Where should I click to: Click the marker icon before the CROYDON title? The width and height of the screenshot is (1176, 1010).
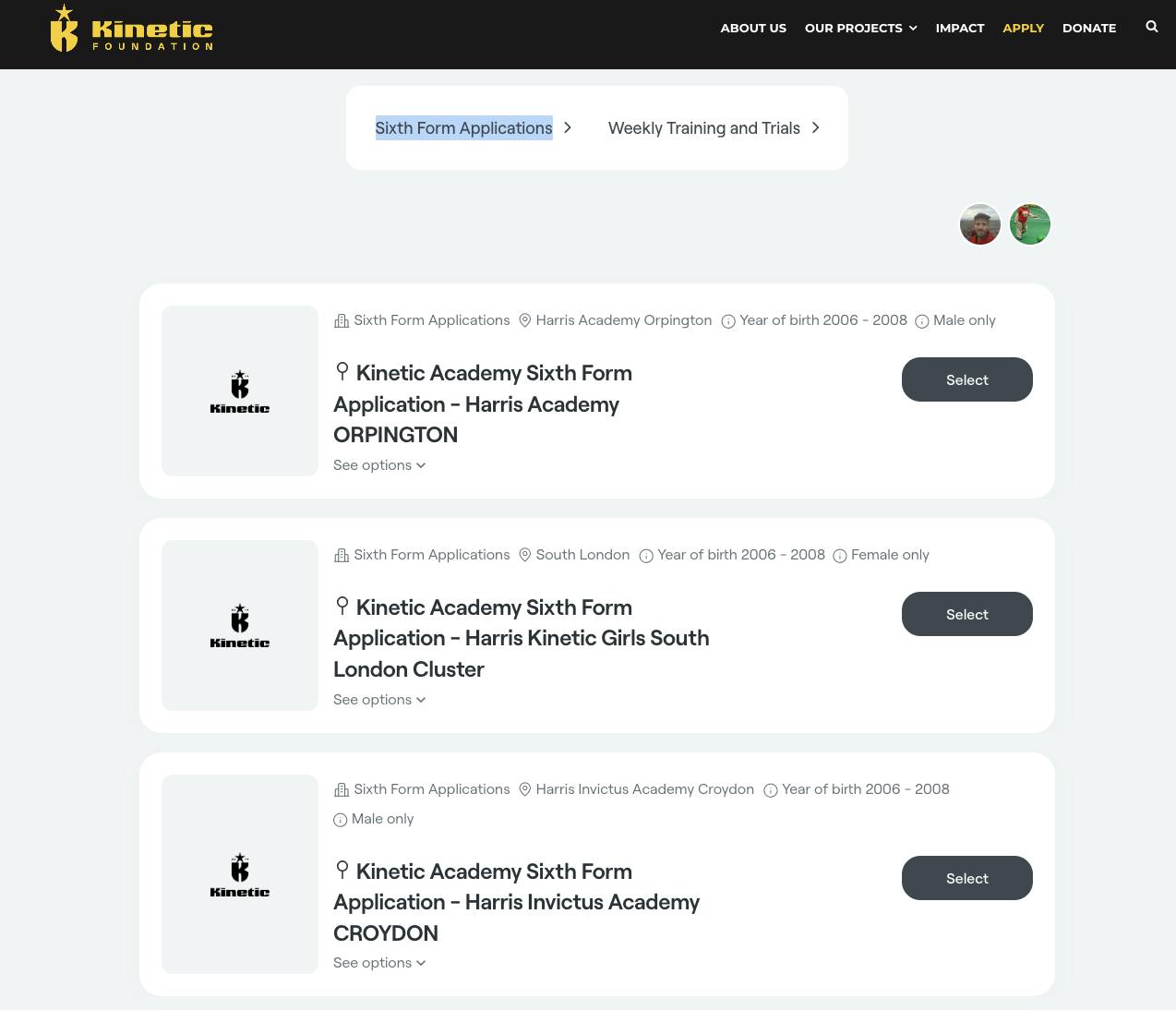342,870
